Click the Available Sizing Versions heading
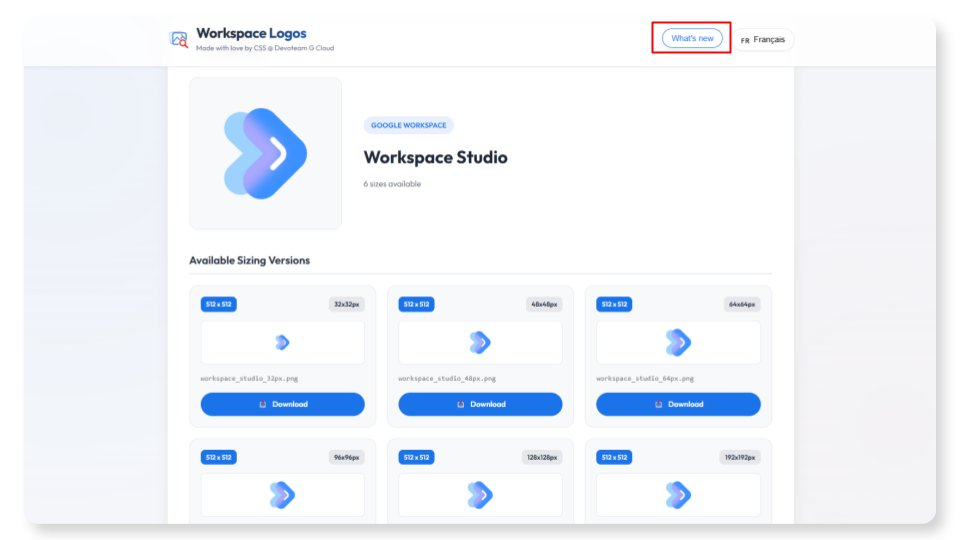The height and width of the screenshot is (540, 960). pyautogui.click(x=249, y=260)
